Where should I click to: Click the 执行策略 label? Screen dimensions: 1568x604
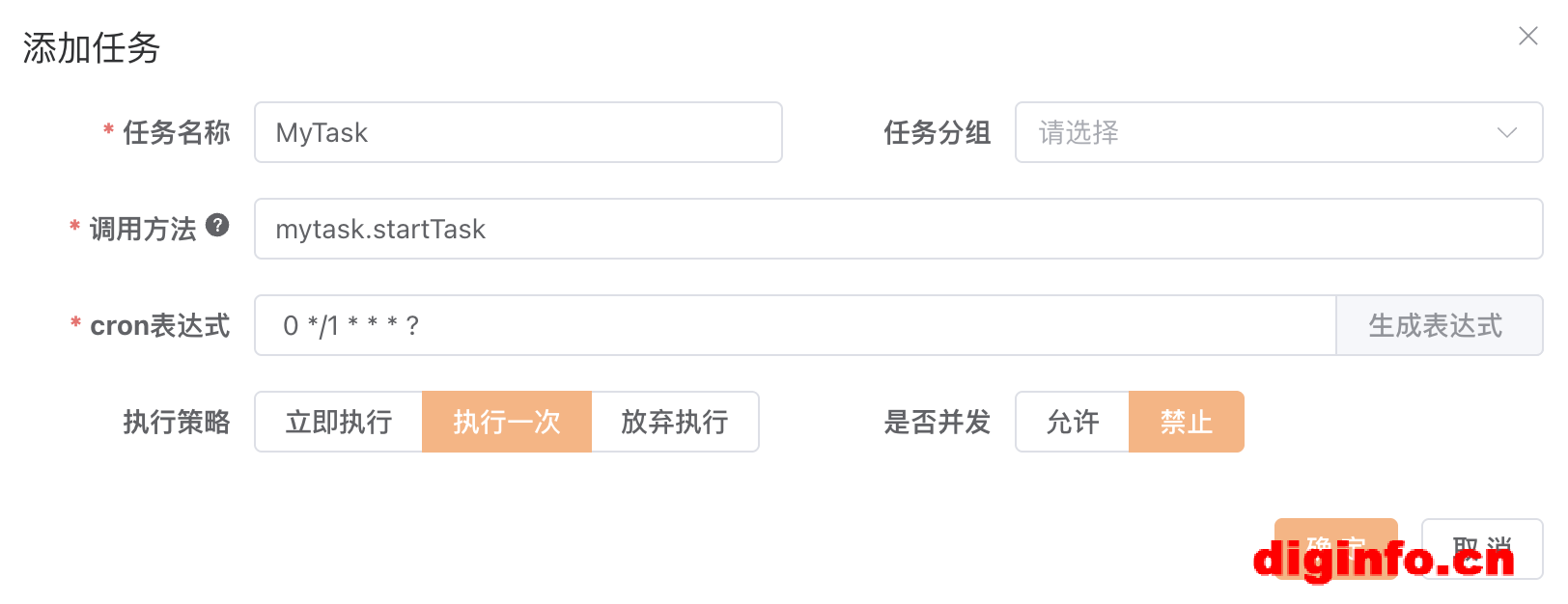[176, 422]
